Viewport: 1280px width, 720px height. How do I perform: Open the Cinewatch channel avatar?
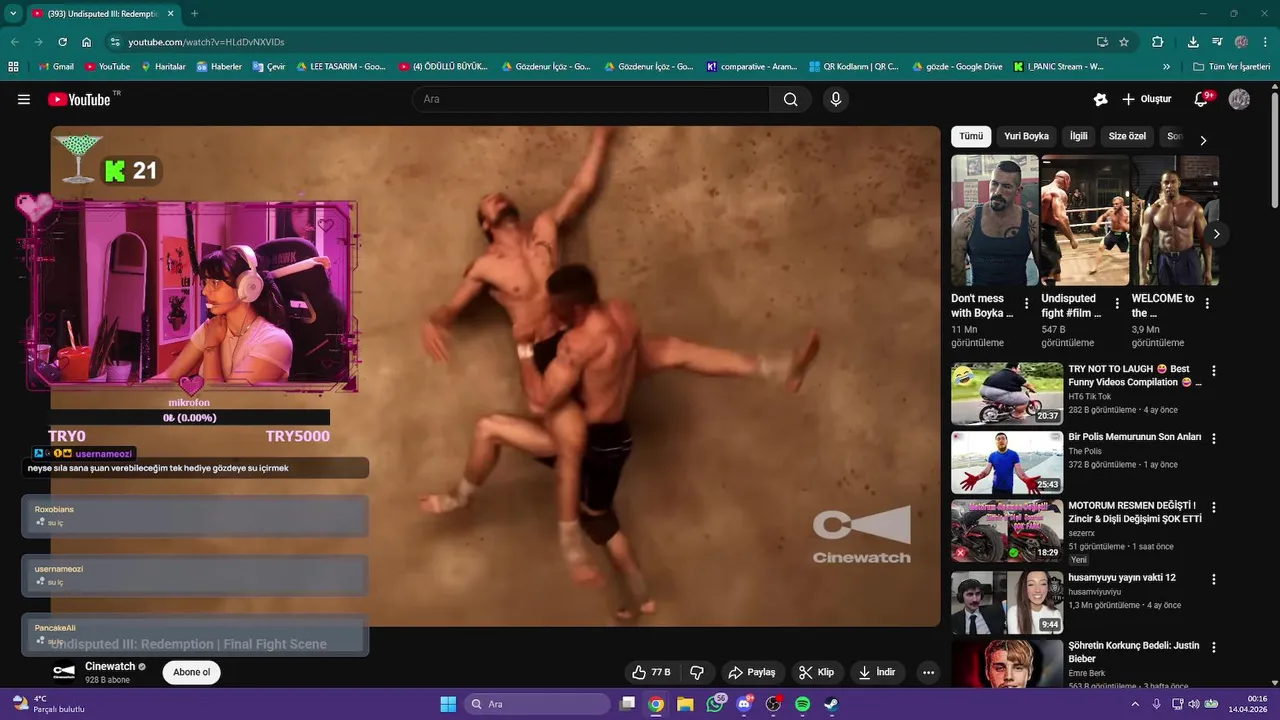(x=64, y=672)
